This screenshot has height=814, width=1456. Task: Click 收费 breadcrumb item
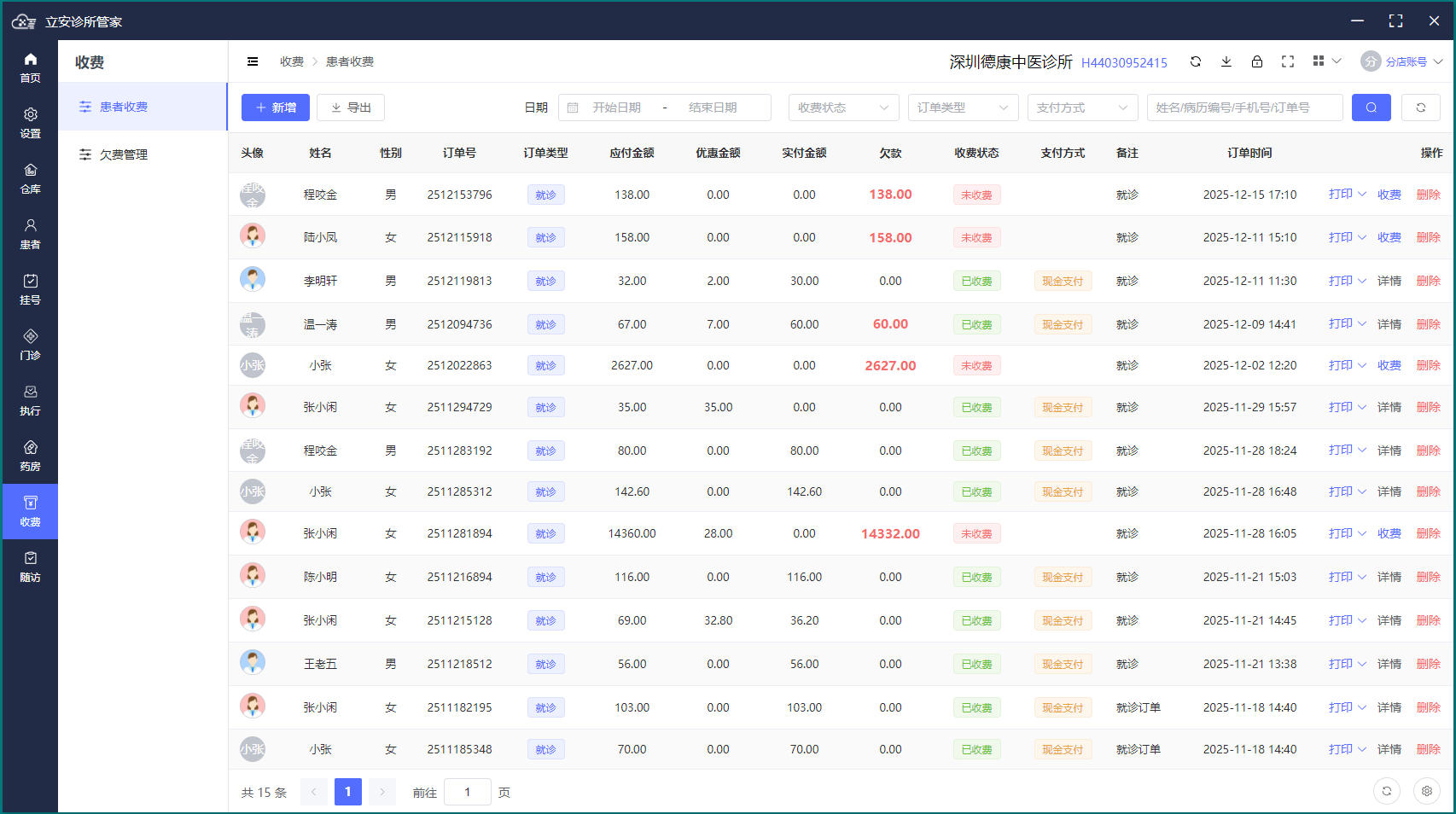point(292,61)
